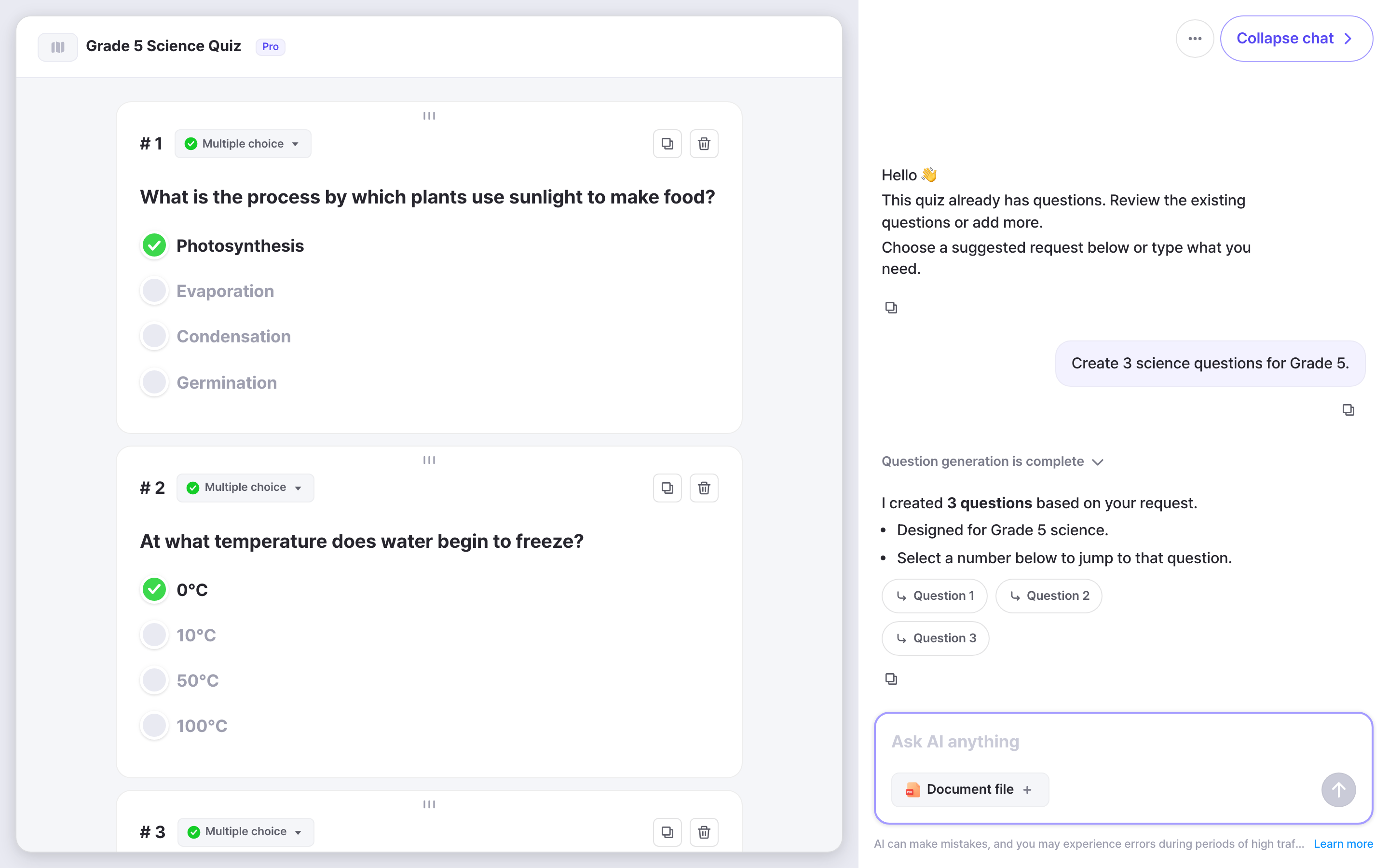
Task: Edit the photosynthesis question text
Action: pyautogui.click(x=428, y=197)
